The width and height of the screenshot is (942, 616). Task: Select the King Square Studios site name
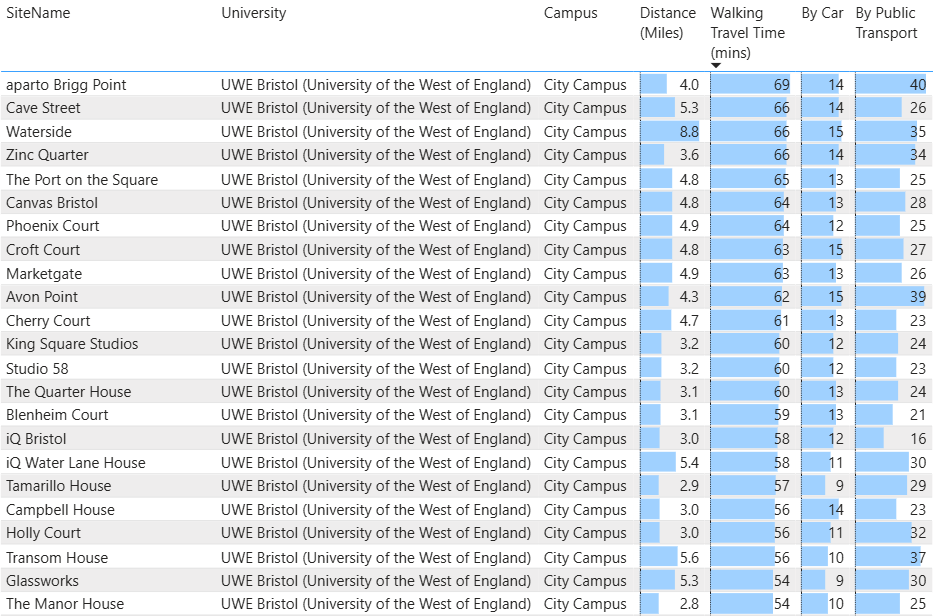[x=72, y=344]
